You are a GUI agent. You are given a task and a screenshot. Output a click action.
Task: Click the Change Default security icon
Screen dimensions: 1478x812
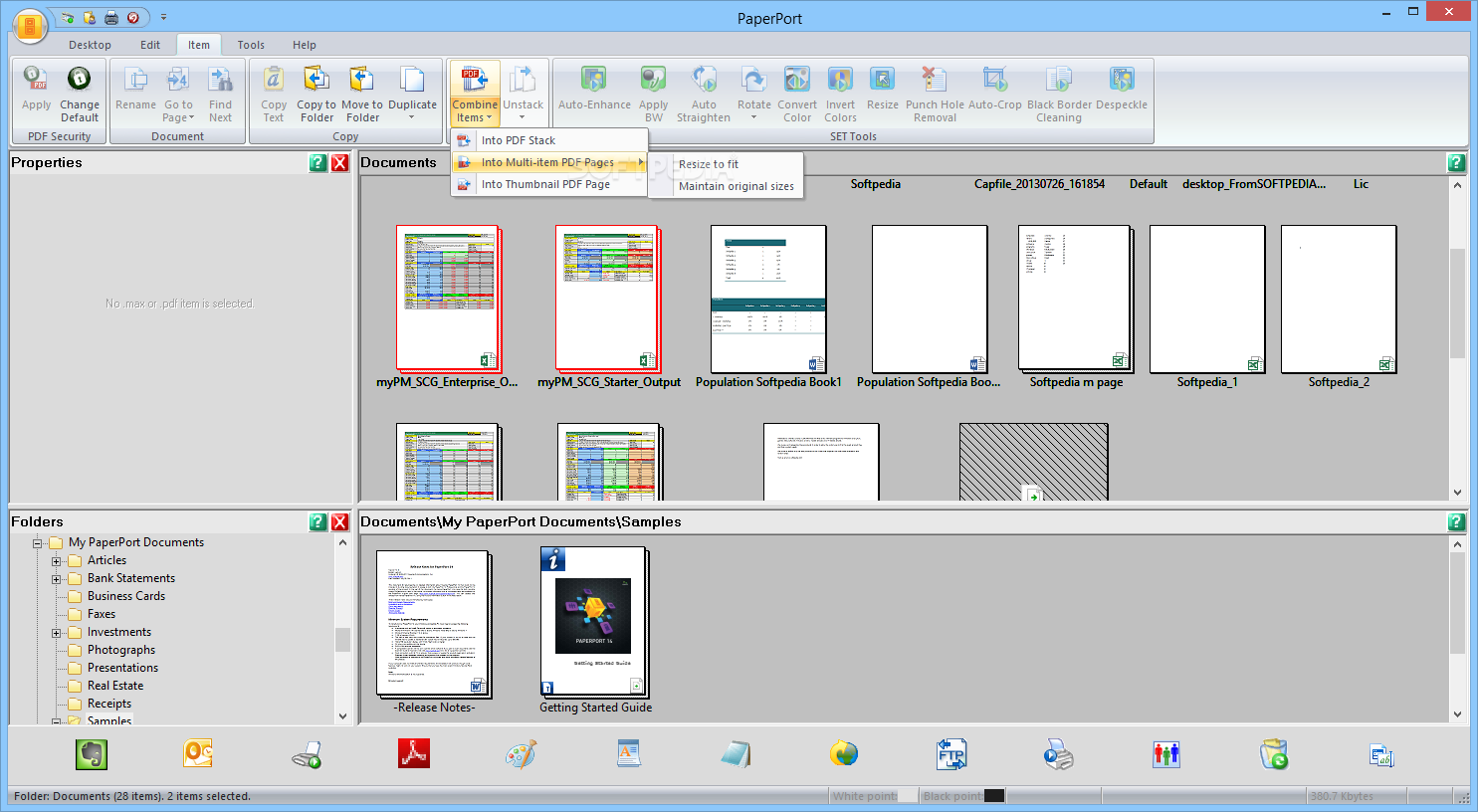[80, 94]
